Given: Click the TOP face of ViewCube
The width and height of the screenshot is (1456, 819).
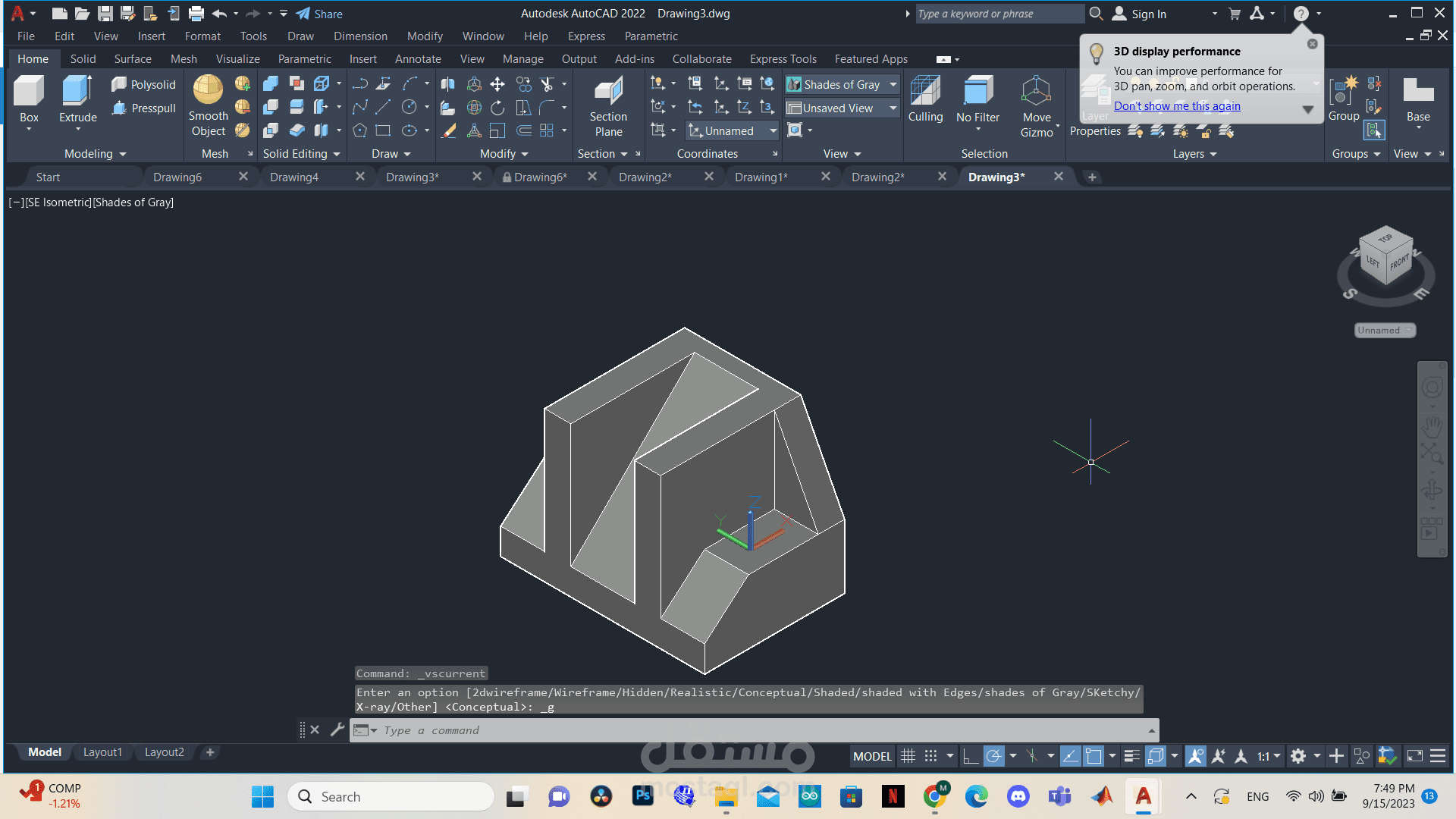Looking at the screenshot, I should point(1385,239).
